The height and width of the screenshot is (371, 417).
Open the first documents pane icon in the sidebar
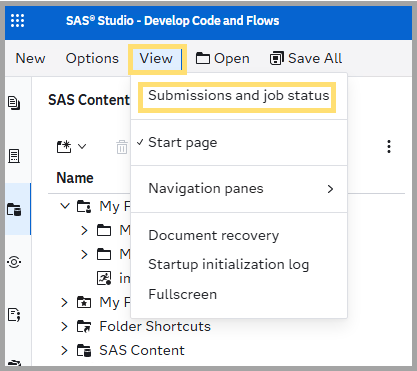[x=14, y=103]
